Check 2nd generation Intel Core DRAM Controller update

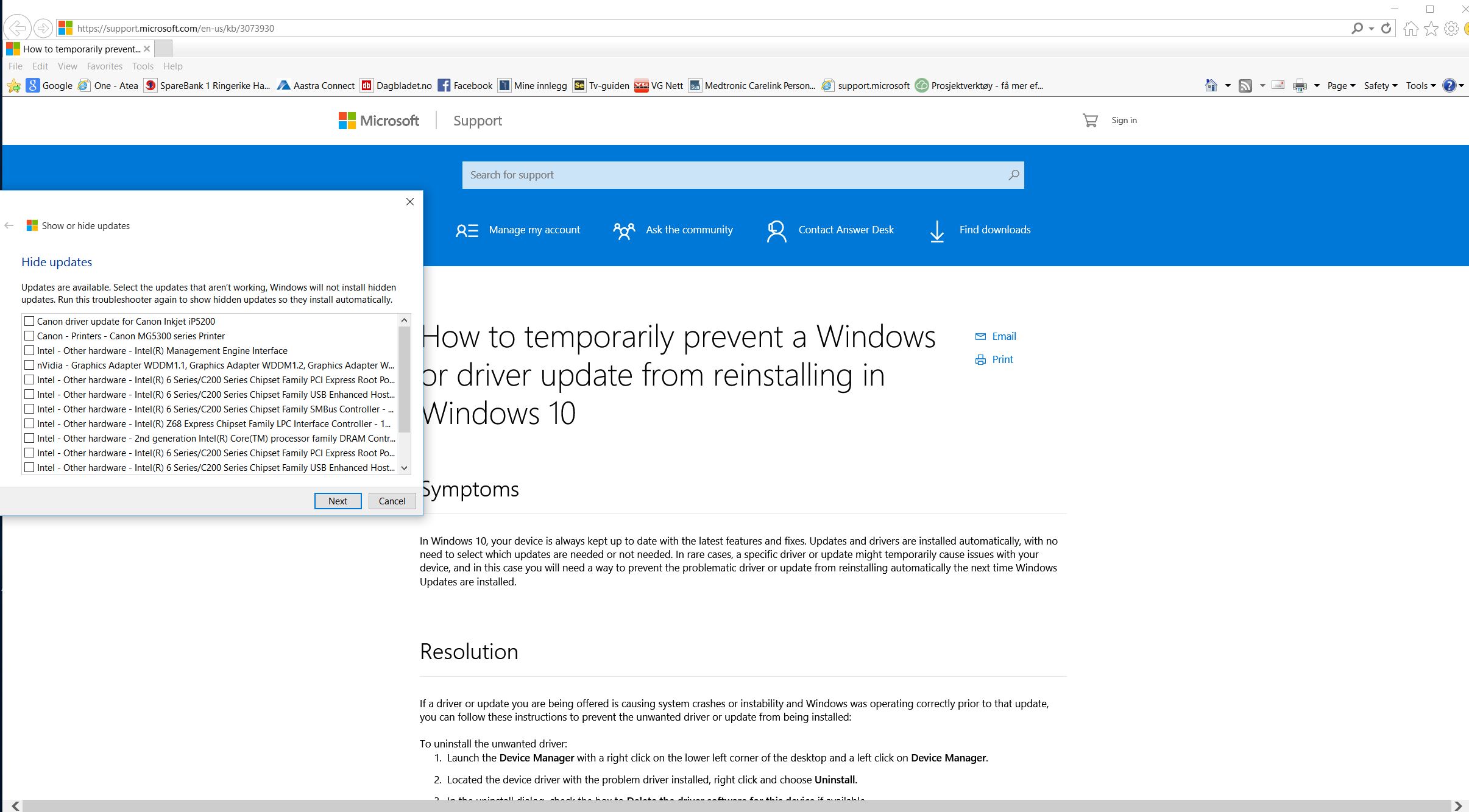tap(29, 438)
